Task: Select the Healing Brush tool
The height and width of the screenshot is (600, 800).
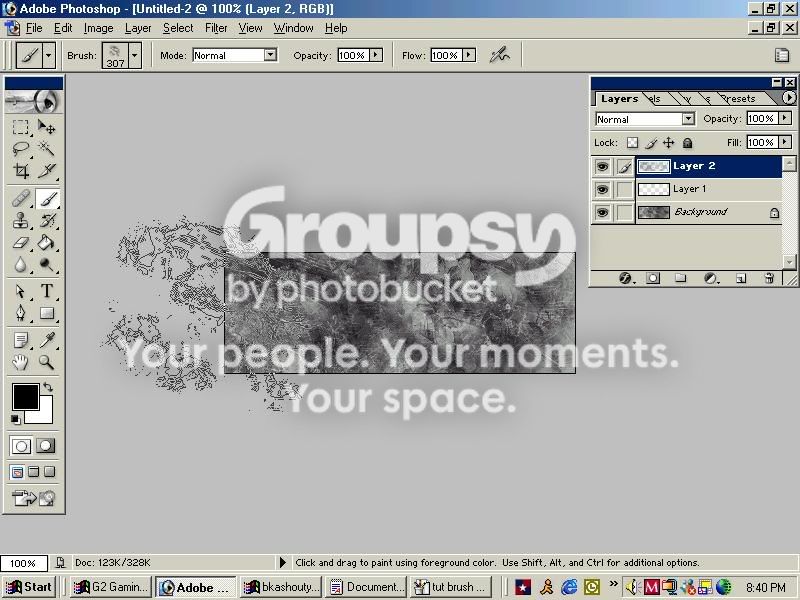Action: (20, 199)
